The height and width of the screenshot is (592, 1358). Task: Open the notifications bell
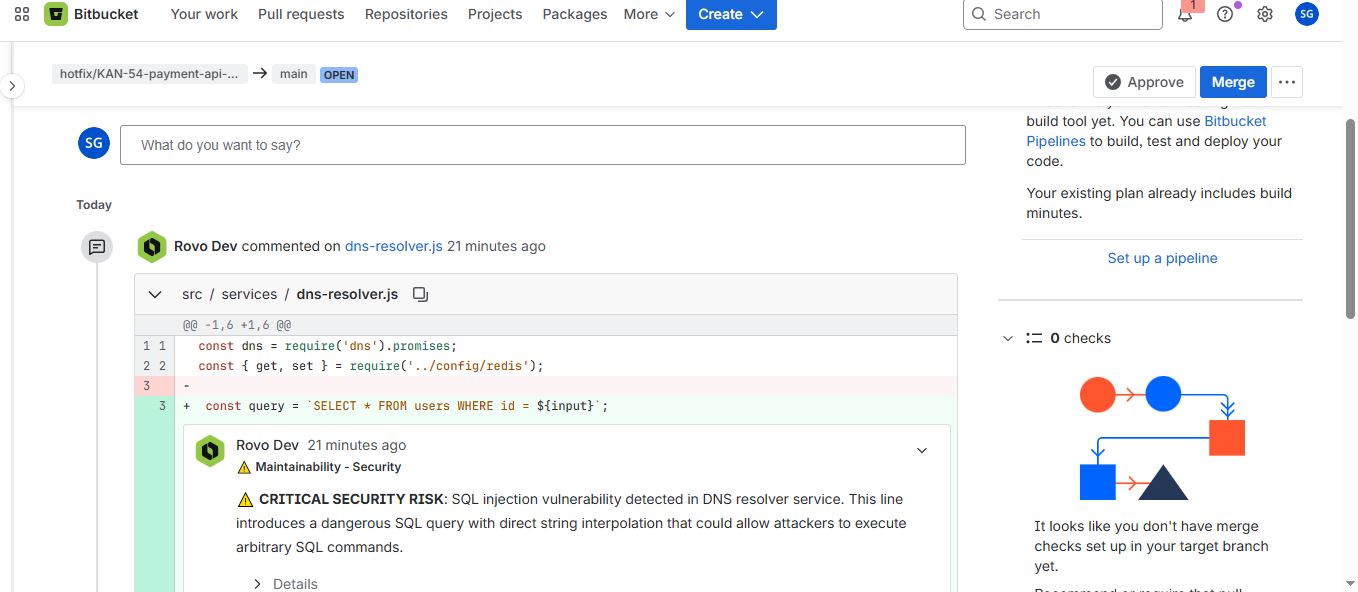1185,14
